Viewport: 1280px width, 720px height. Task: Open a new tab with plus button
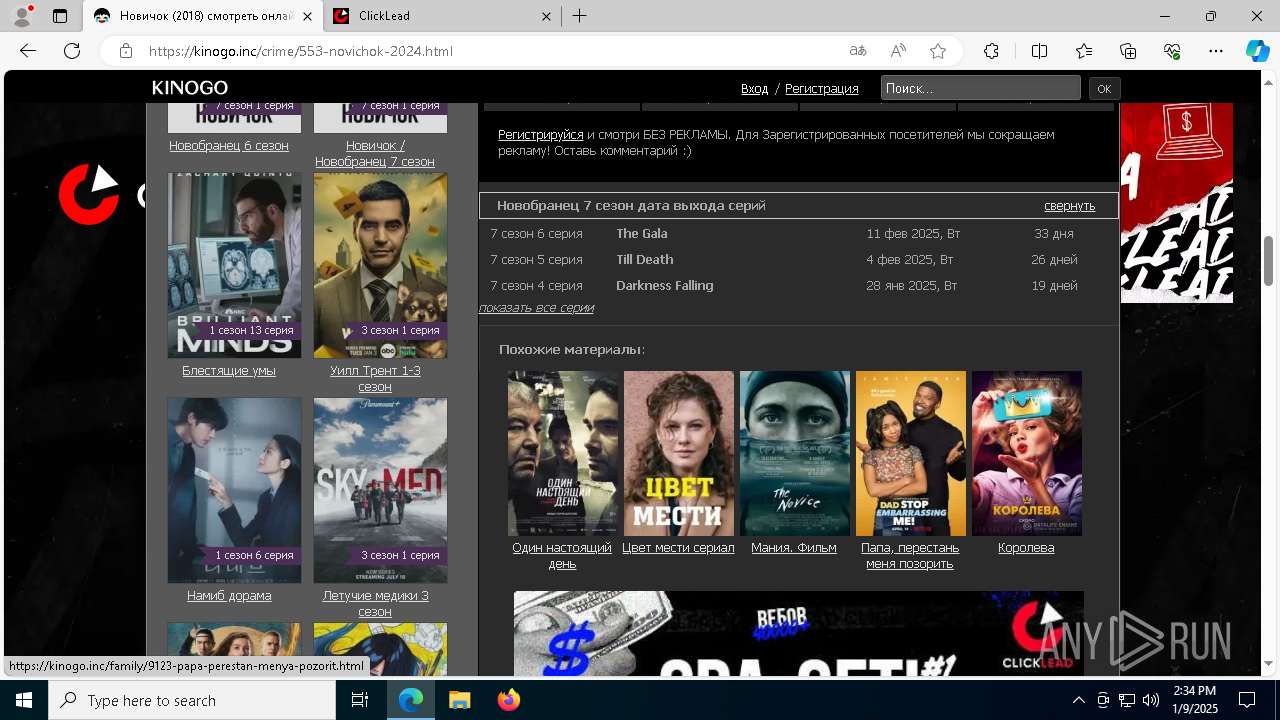coord(580,16)
